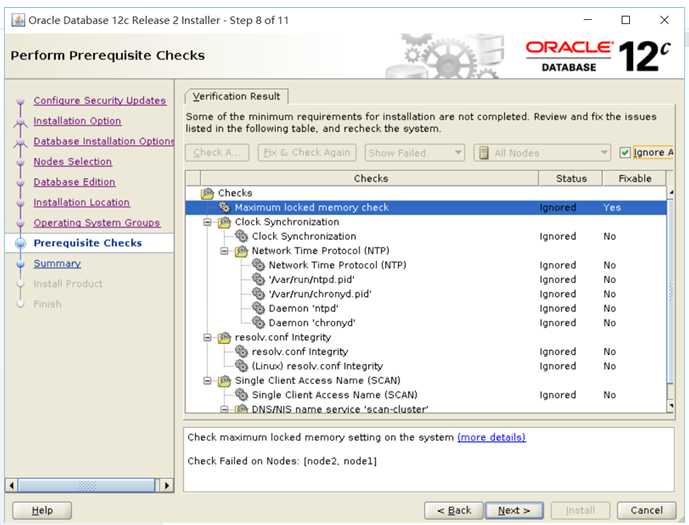Screen dimensions: 689x525
Task: Click down arrow of checks table scrollbar
Action: point(671,405)
